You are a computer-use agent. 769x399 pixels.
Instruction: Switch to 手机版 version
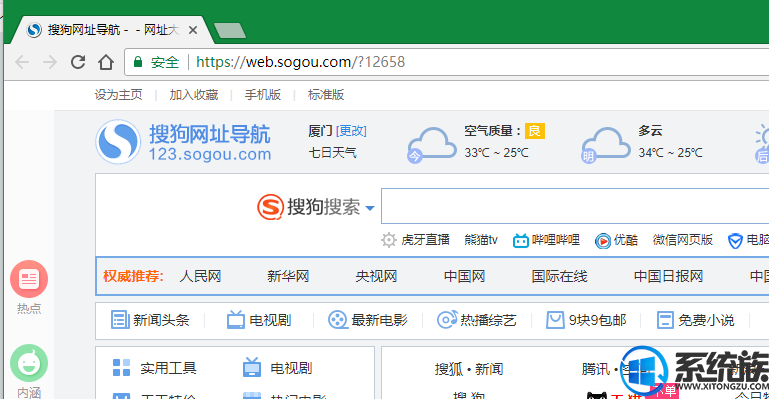[x=263, y=95]
